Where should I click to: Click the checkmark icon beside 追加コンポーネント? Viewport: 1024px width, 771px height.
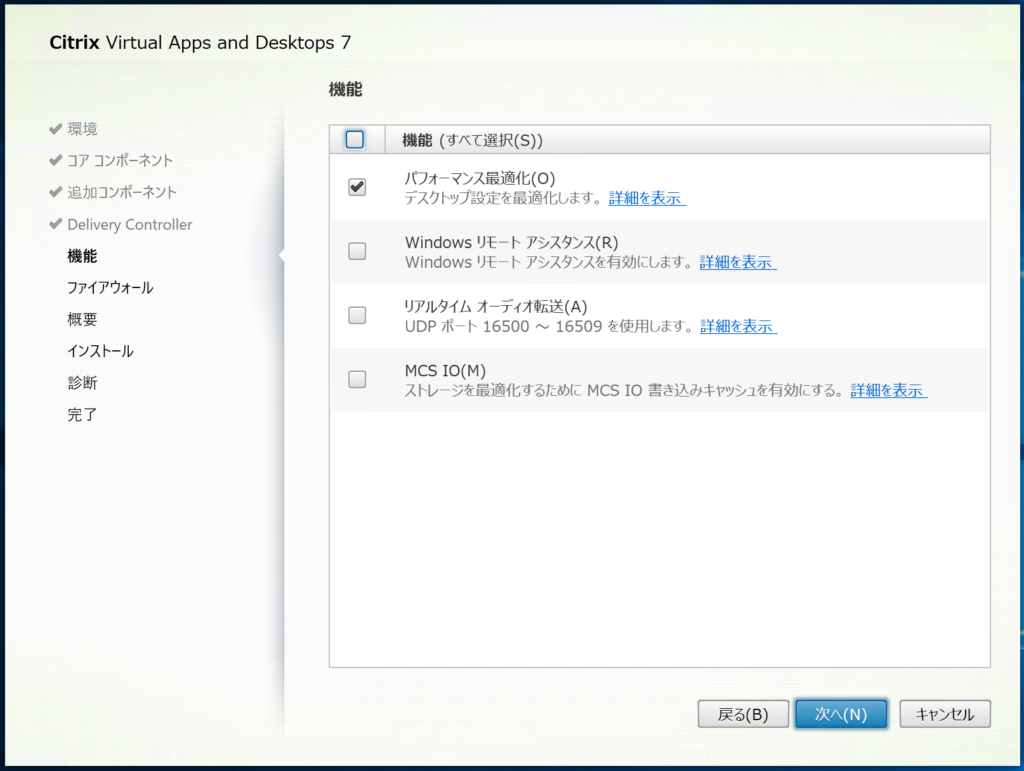pos(56,192)
